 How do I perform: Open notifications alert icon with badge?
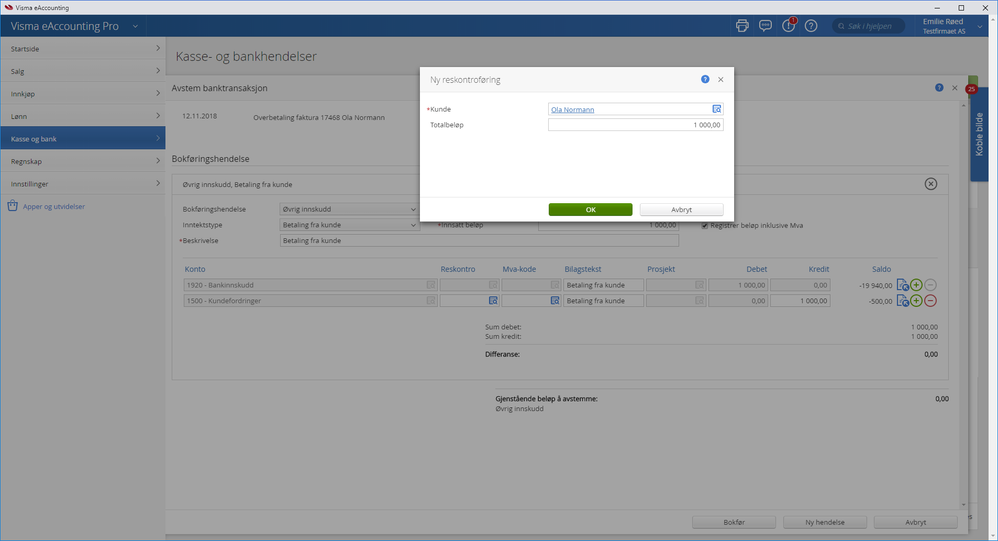[789, 26]
